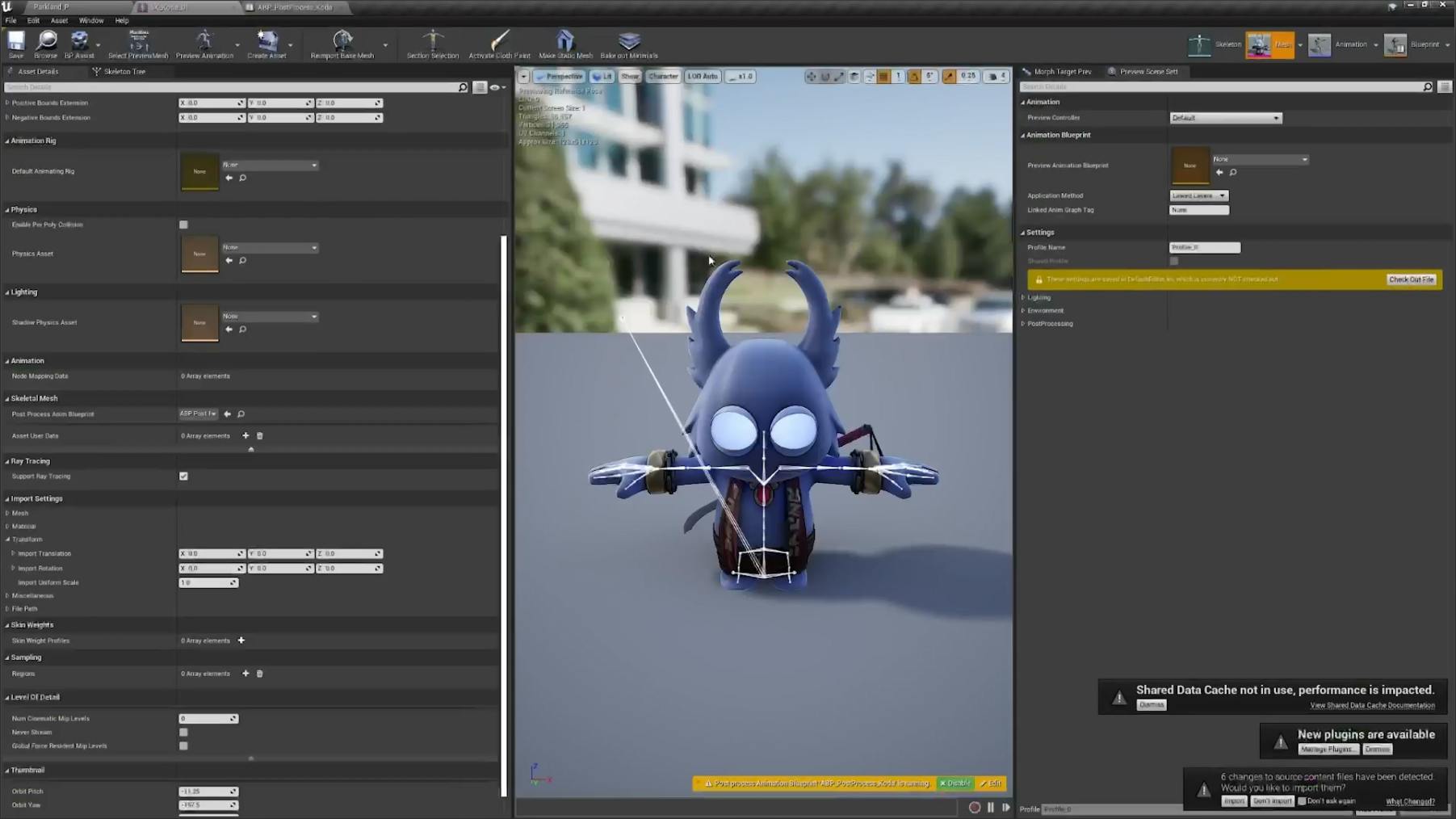Open Default Animating Rig asset dropdown
The height and width of the screenshot is (819, 1456).
click(x=270, y=165)
